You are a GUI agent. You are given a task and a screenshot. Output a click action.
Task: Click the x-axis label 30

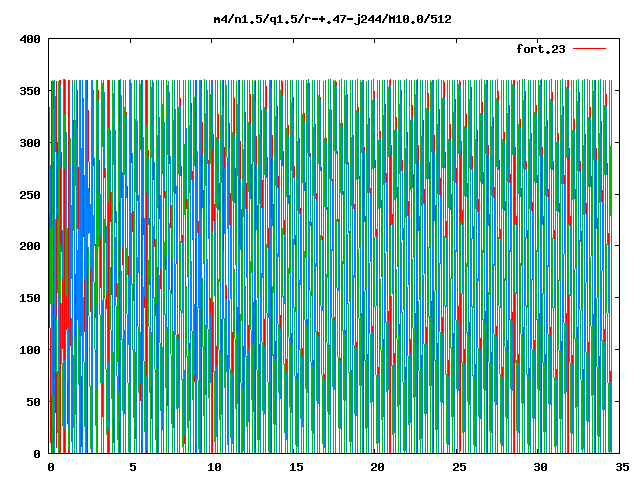540,467
